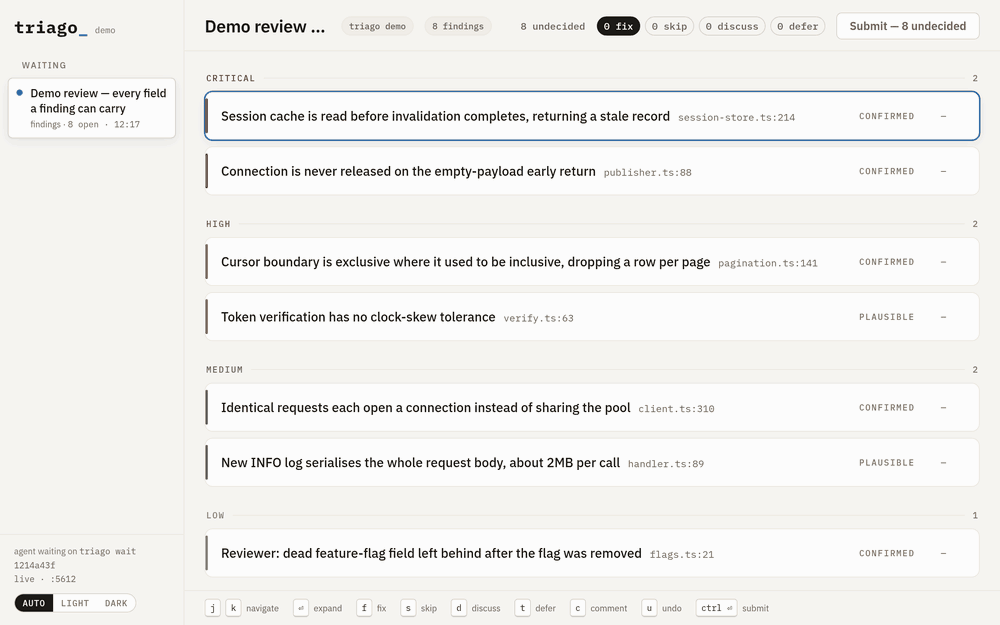This screenshot has width=1000, height=625.
Task: Click CONFIRMED status on dead feature-flag row
Action: coord(886,553)
